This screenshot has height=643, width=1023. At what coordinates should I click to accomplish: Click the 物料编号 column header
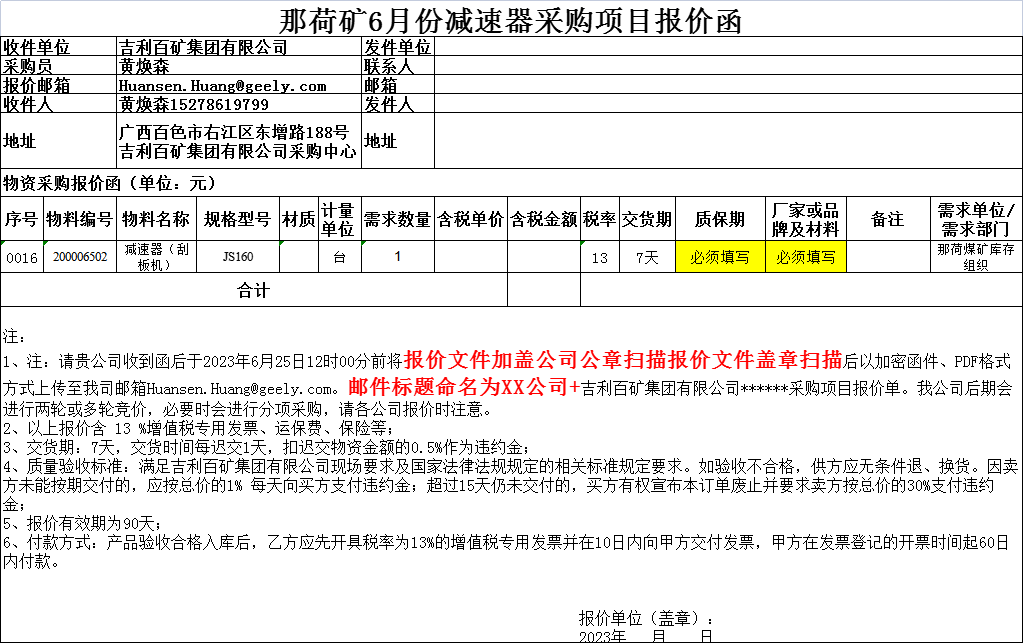(x=80, y=219)
